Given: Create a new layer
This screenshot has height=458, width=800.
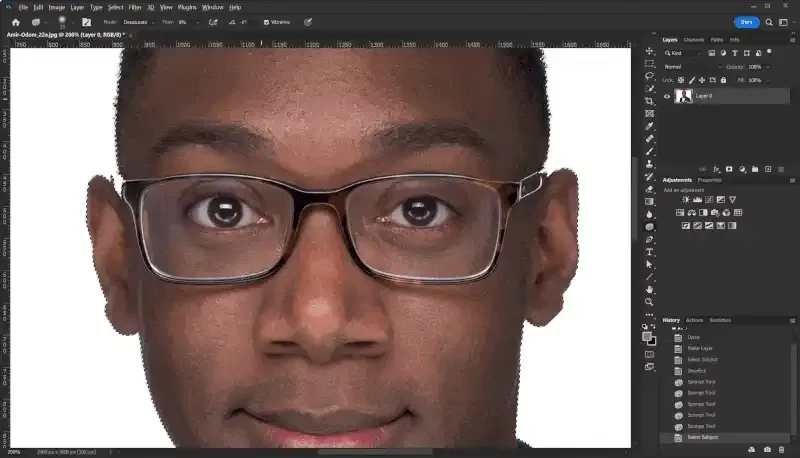Looking at the screenshot, I should [768, 169].
